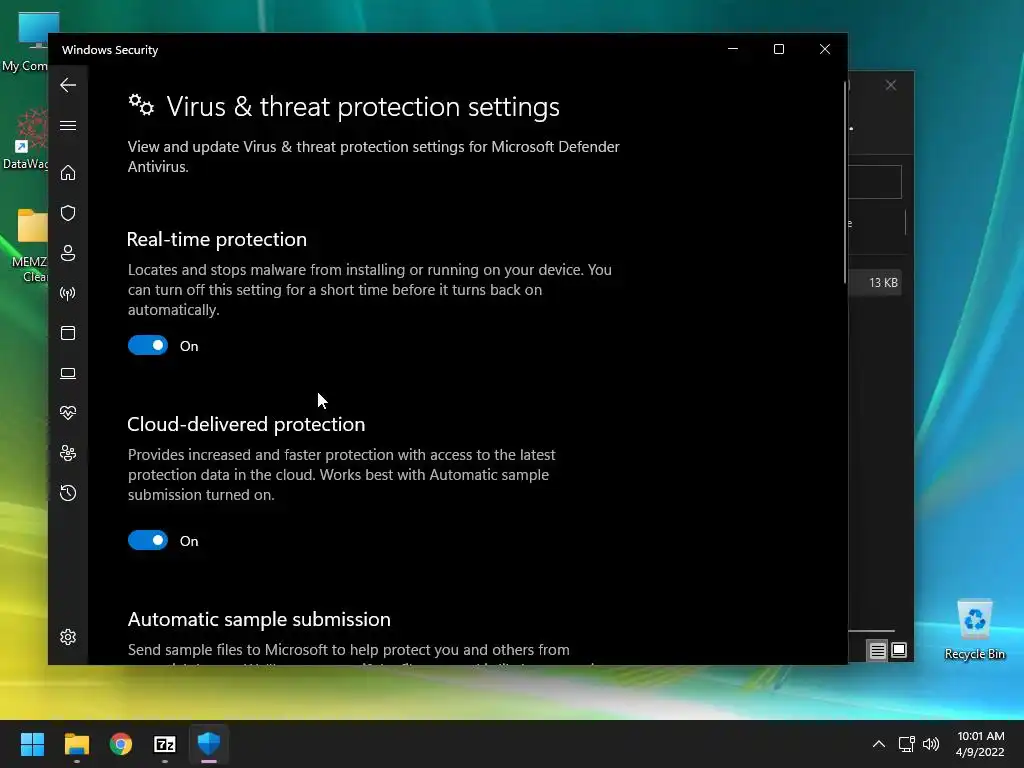Open Firewall & network protection icon
1024x768 pixels.
click(68, 293)
